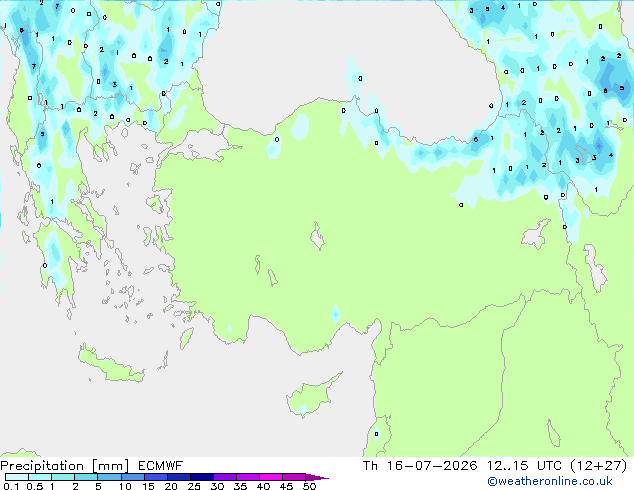Click Lake Sevan outline in Armenia
Image resolution: width=634 pixels, height=490 pixels.
(x=585, y=153)
